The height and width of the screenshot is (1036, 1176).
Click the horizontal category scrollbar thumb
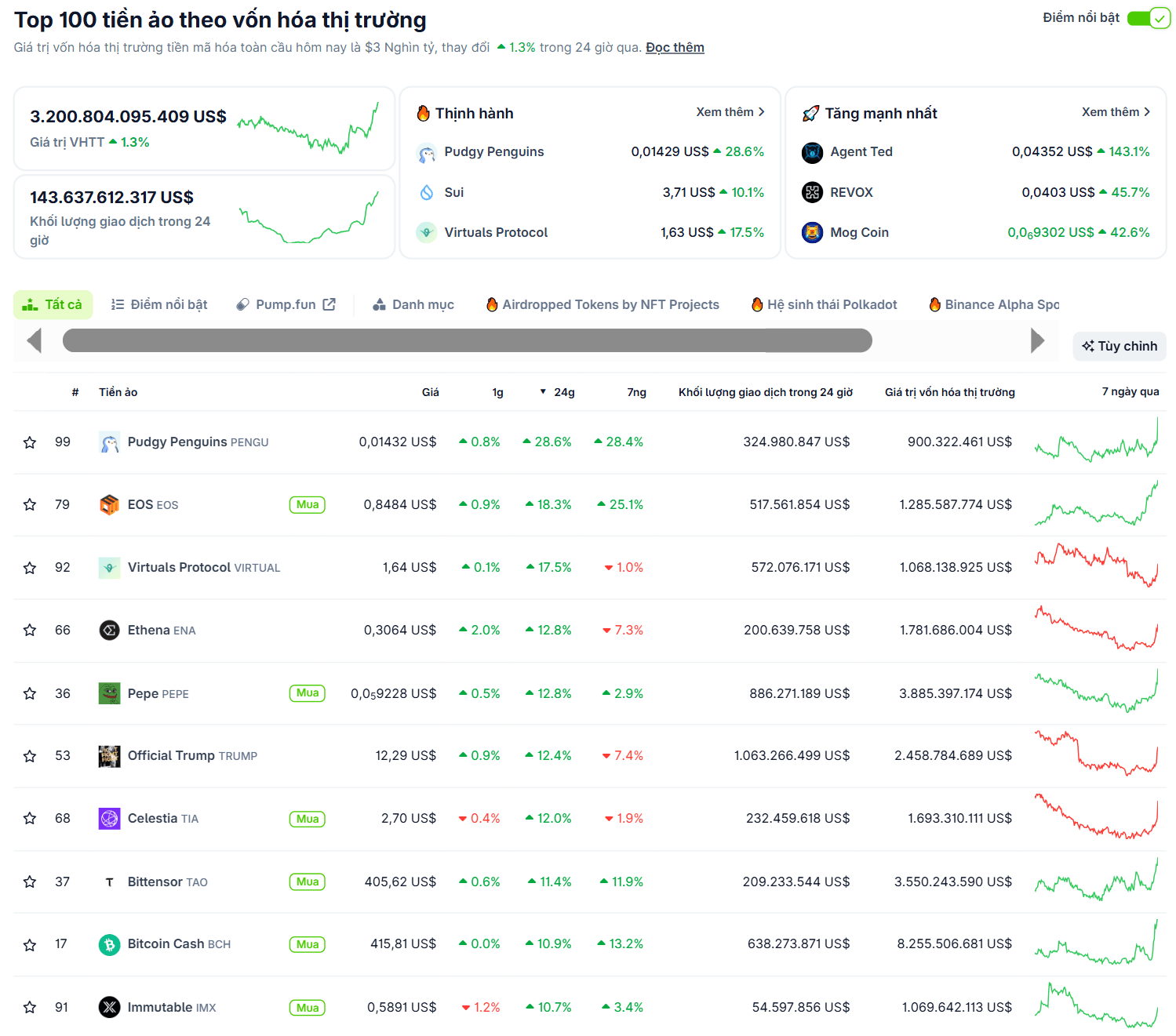[468, 340]
